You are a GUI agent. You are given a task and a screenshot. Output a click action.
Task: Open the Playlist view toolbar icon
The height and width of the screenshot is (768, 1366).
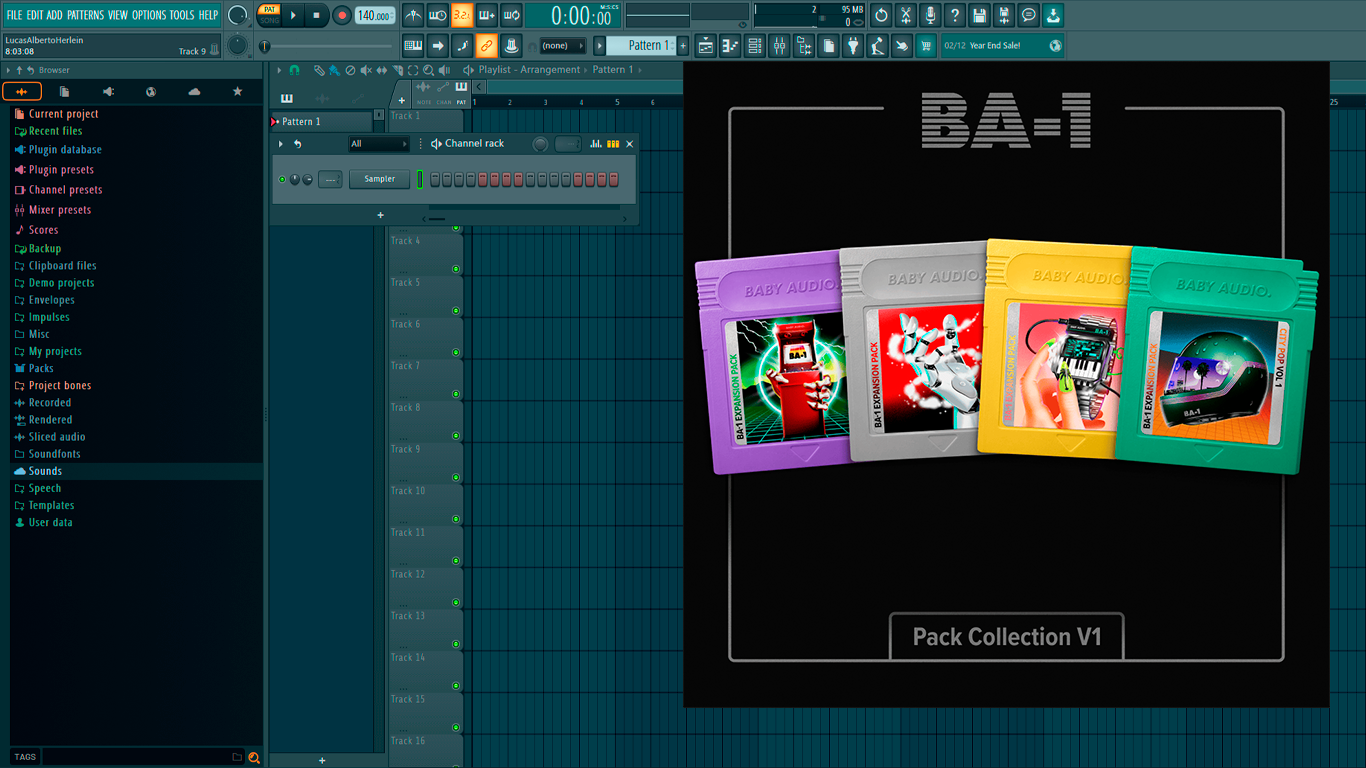coord(706,45)
